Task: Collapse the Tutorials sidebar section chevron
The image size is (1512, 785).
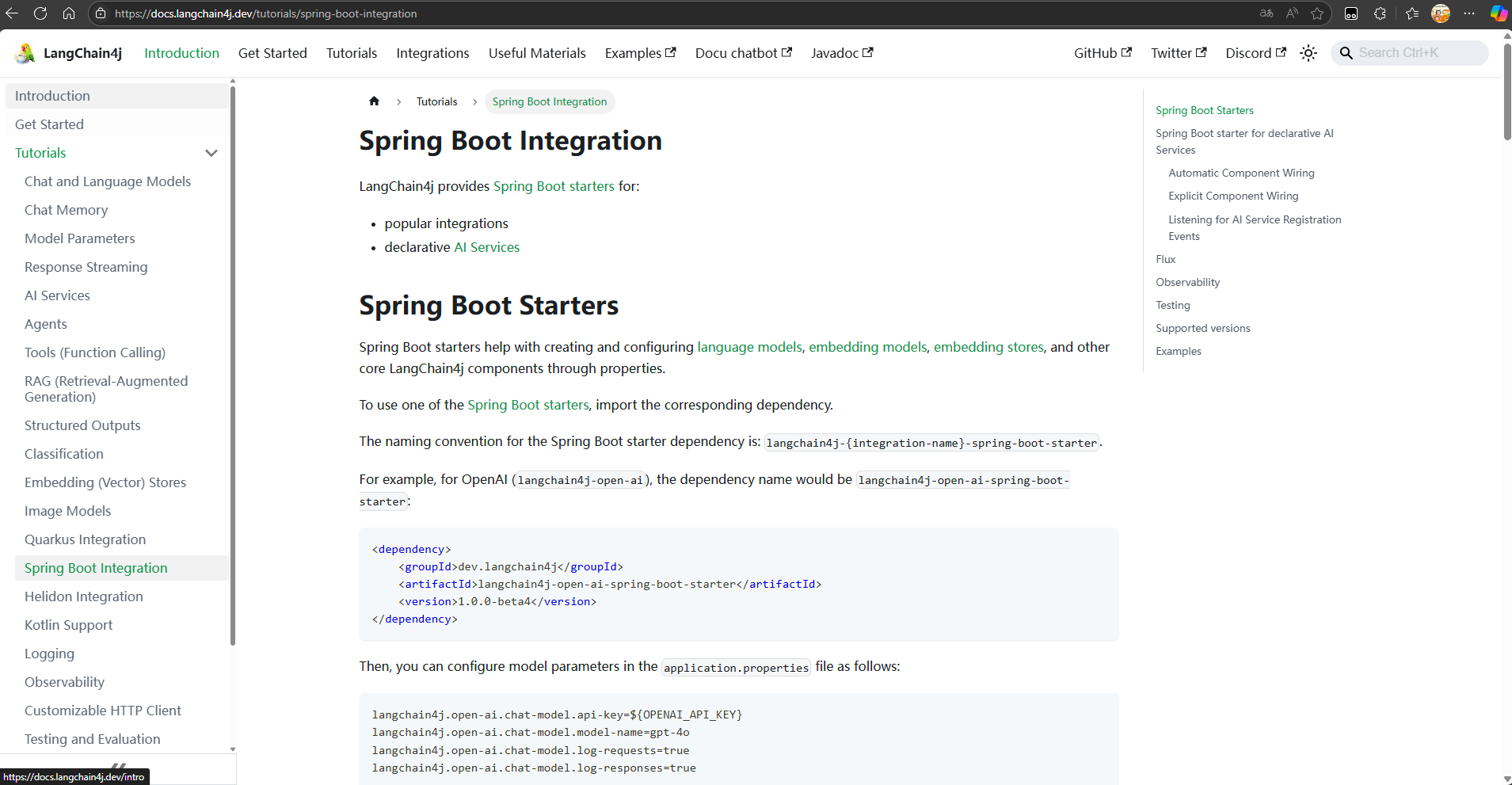Action: [x=211, y=153]
